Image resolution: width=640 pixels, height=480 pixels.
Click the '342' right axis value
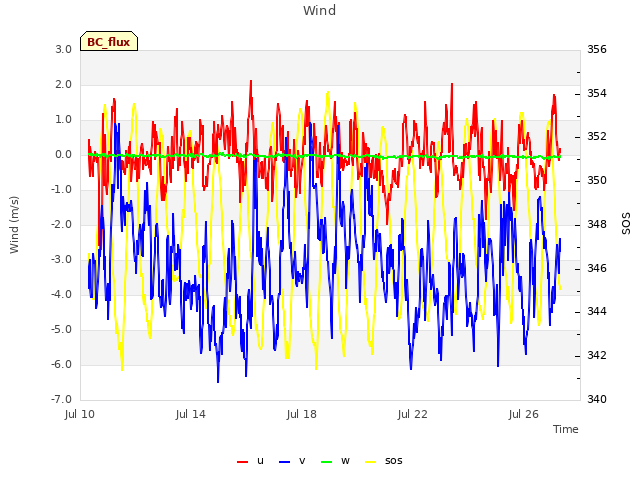point(597,356)
